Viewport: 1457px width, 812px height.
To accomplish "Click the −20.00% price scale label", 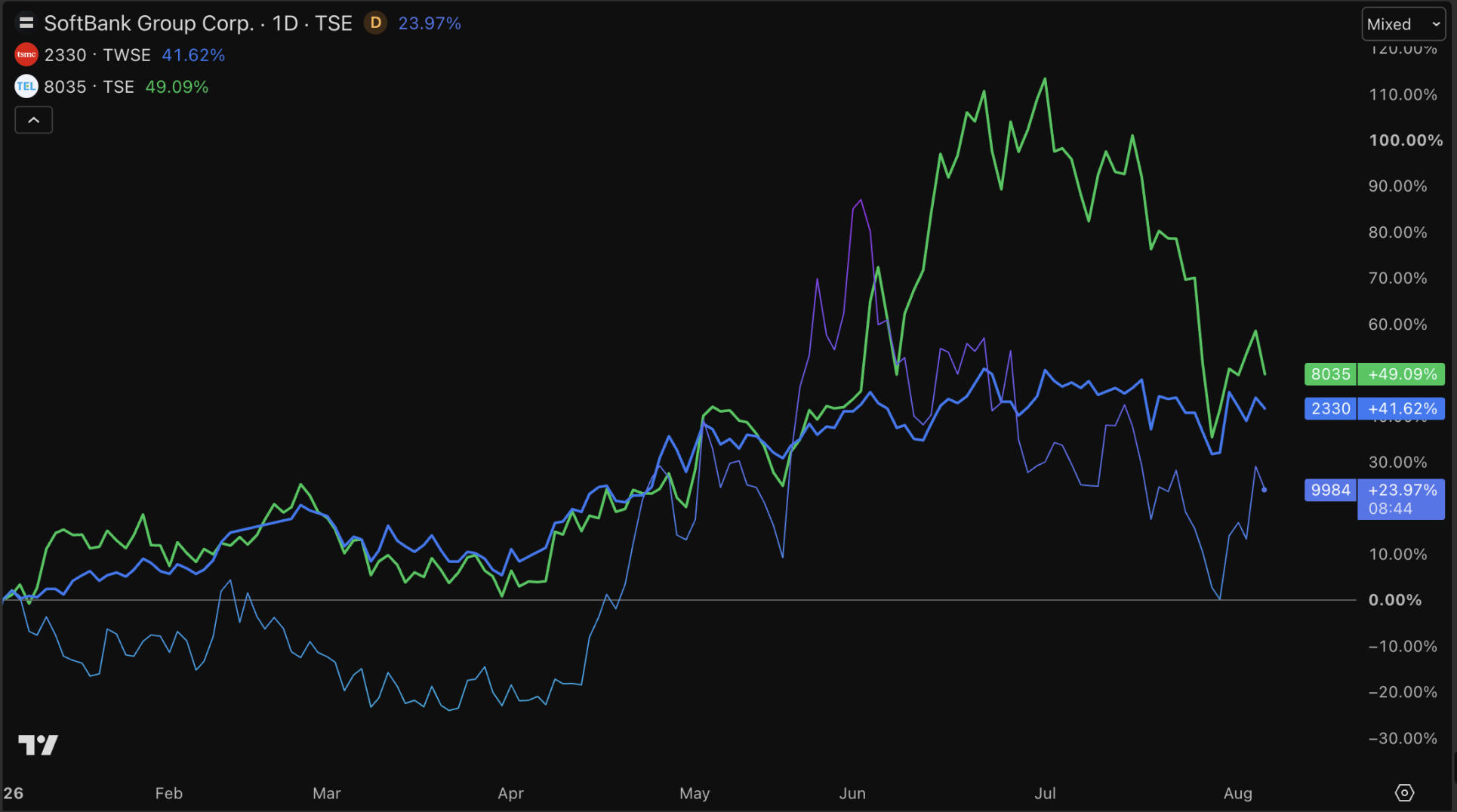I will click(x=1403, y=693).
